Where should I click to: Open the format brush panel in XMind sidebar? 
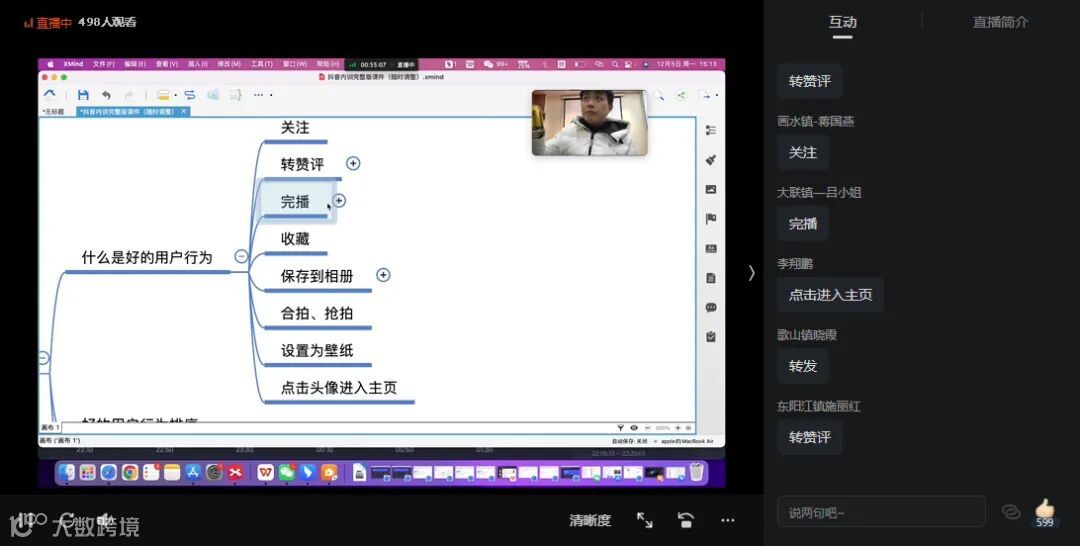point(711,160)
